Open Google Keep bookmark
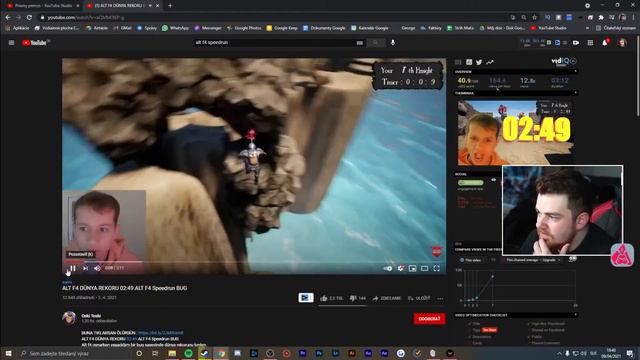Viewport: 640px width, 360px height. 282,28
